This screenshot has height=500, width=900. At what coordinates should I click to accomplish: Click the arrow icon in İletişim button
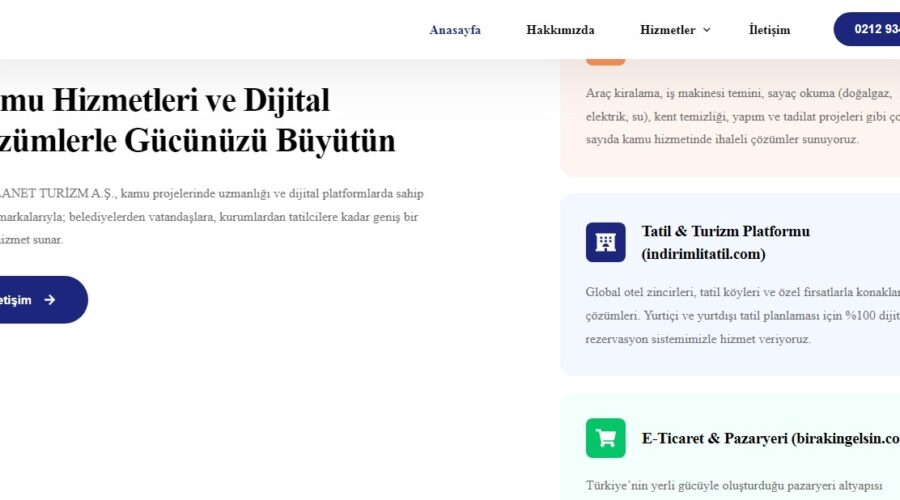[50, 300]
